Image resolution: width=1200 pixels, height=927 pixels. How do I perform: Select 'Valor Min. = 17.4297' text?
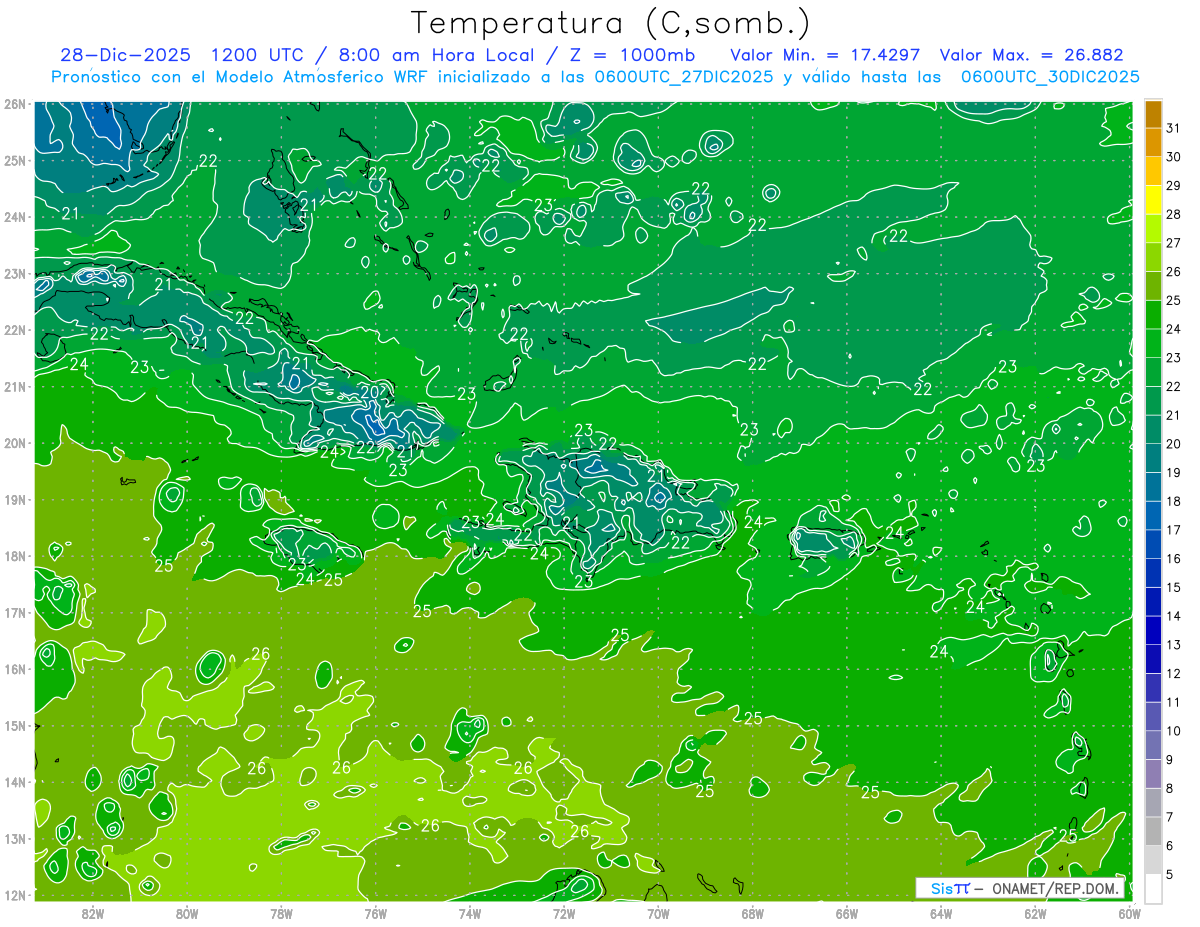[x=825, y=55]
